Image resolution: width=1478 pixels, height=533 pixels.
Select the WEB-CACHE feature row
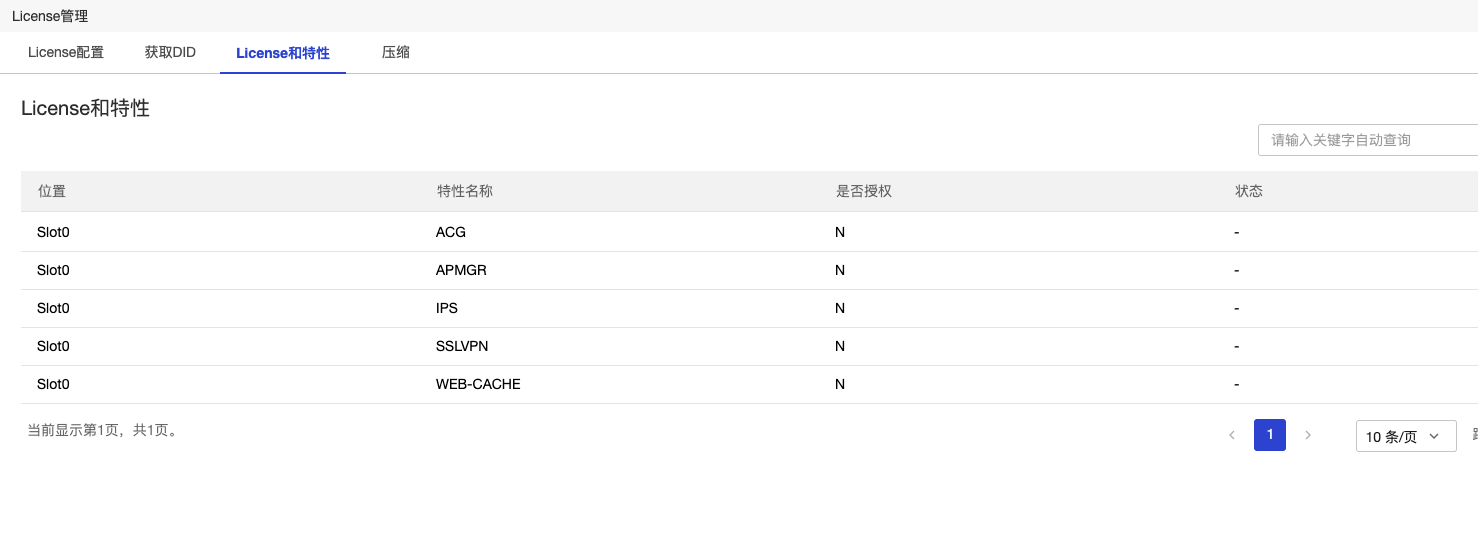click(x=478, y=384)
